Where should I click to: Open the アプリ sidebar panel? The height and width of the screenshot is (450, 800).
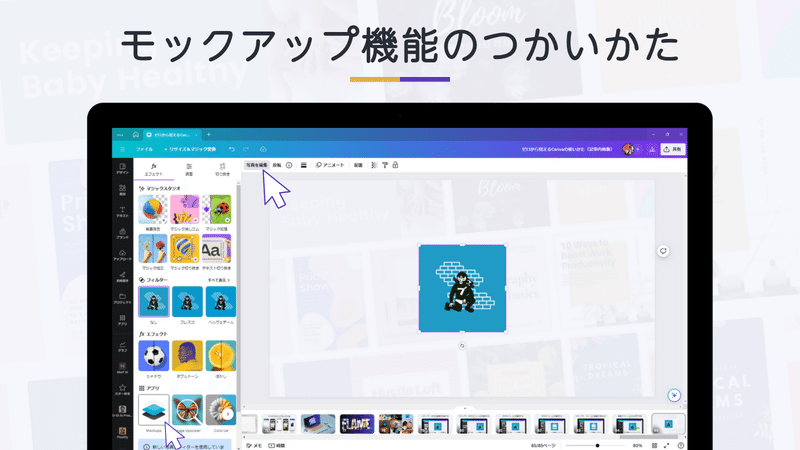tap(122, 320)
